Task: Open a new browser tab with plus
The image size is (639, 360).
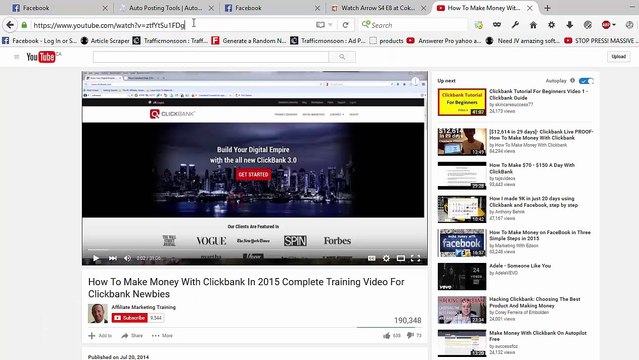Action: 547,8
